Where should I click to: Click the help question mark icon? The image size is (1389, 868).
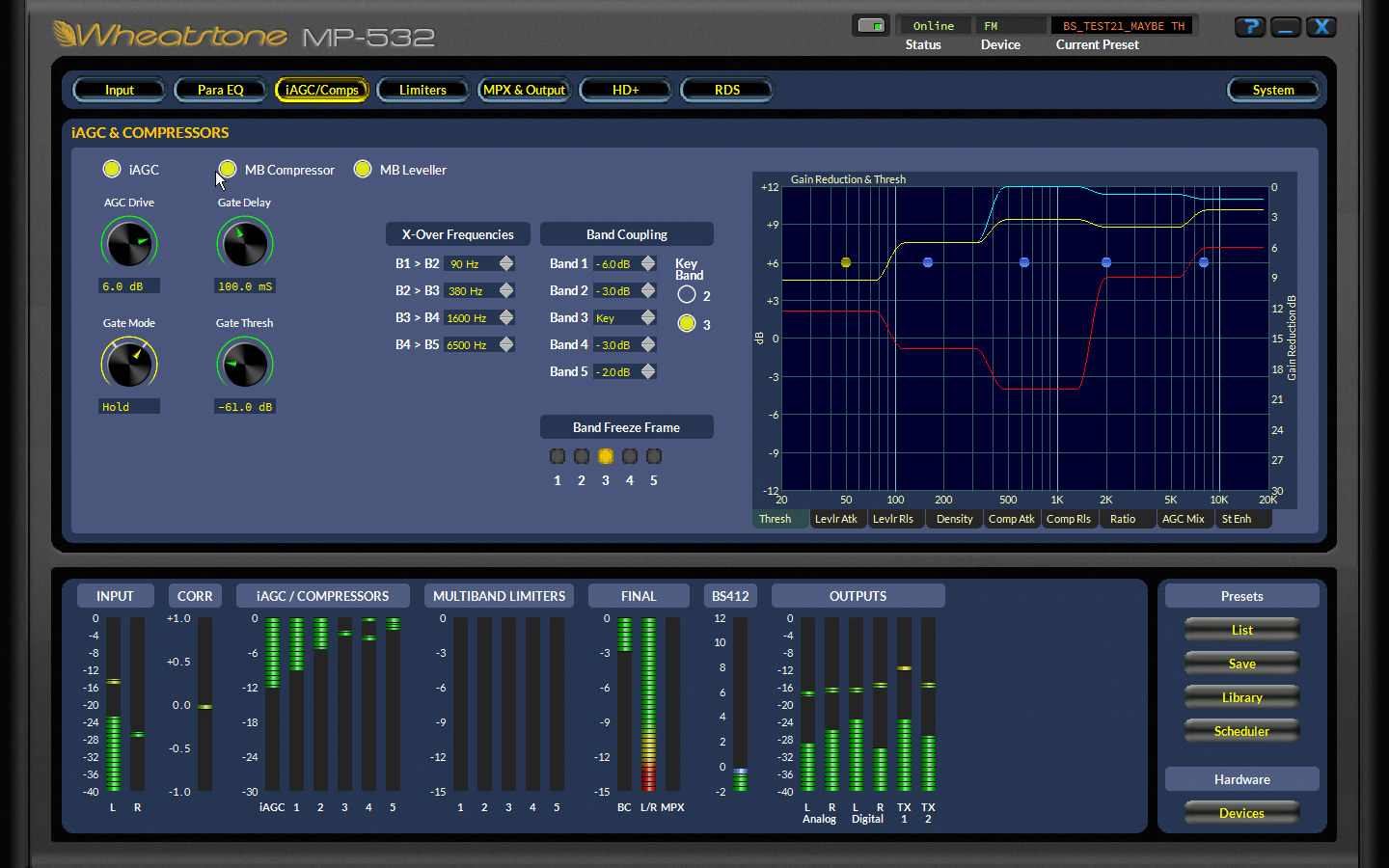[1249, 27]
